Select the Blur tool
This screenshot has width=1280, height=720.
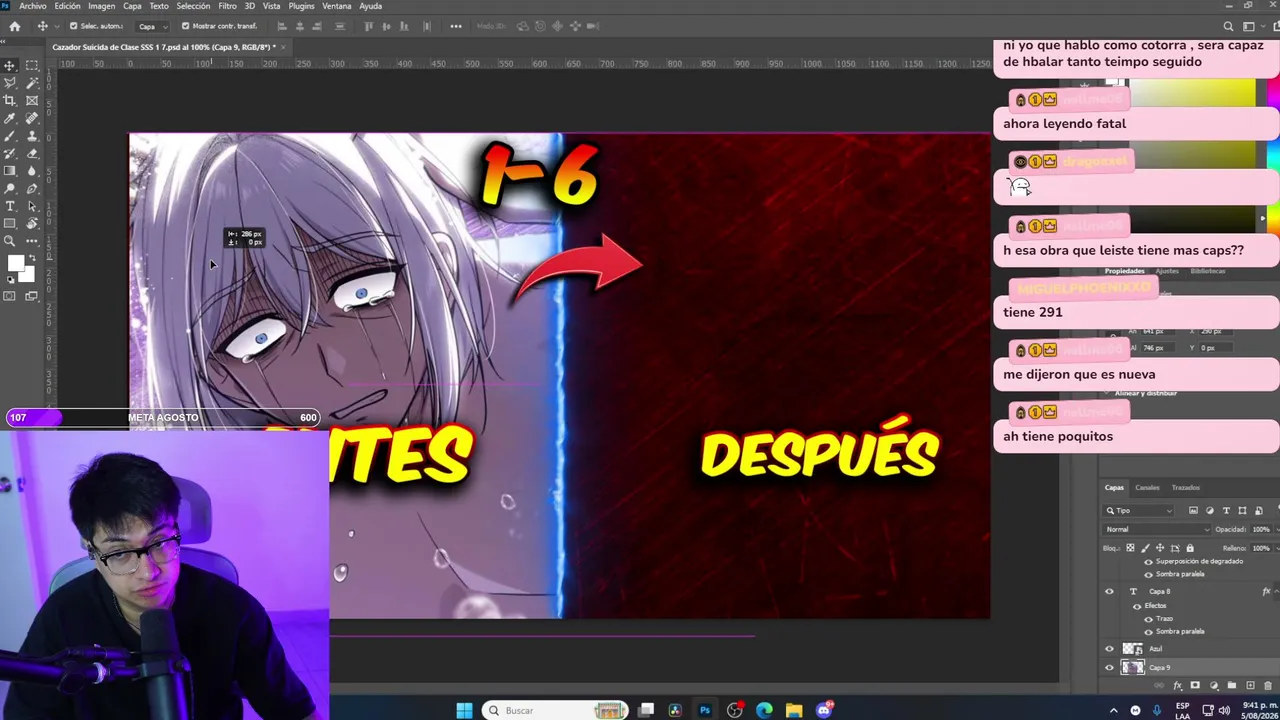(32, 171)
